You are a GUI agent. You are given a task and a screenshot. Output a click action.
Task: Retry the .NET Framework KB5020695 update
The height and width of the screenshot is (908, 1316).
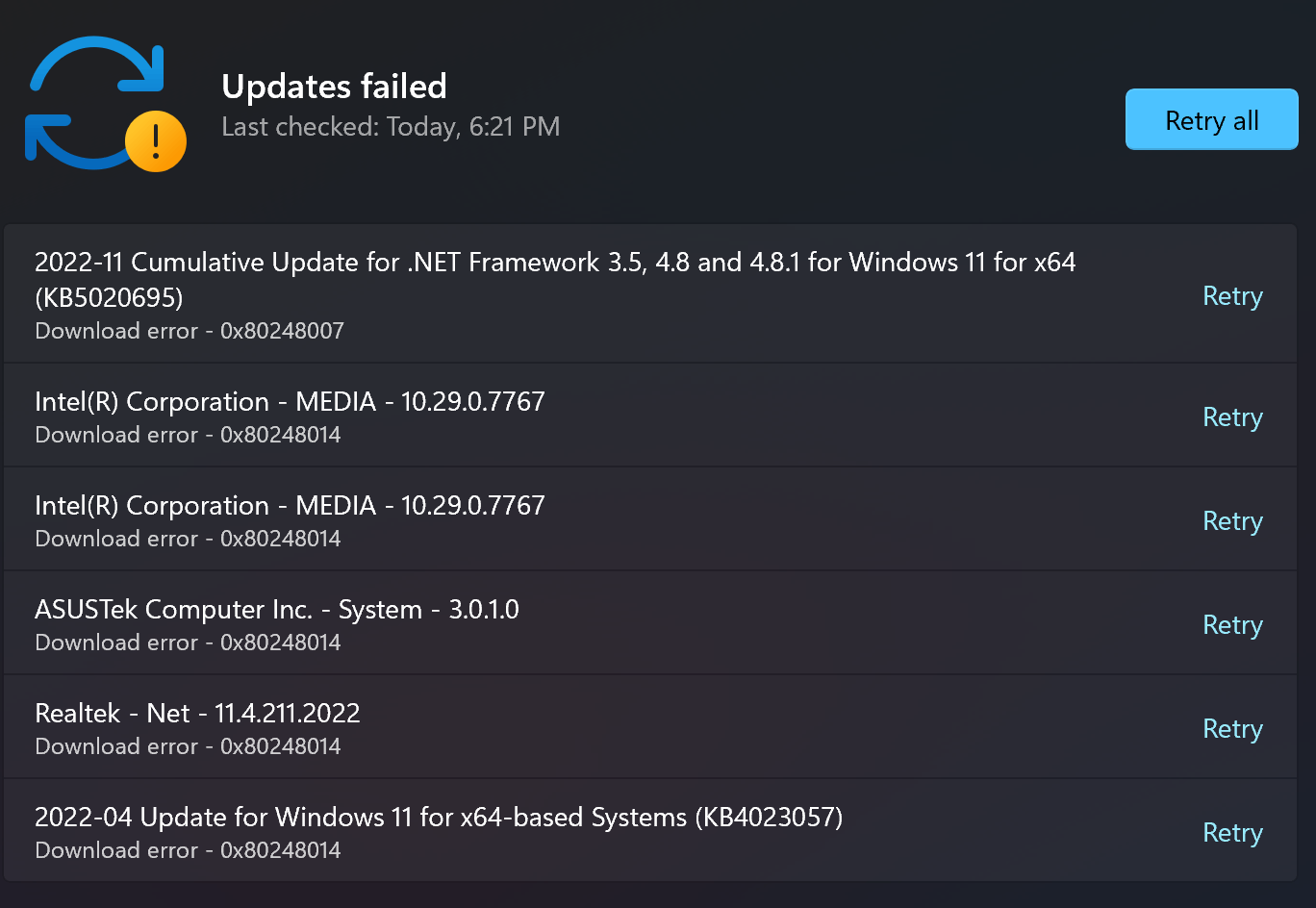click(1232, 296)
